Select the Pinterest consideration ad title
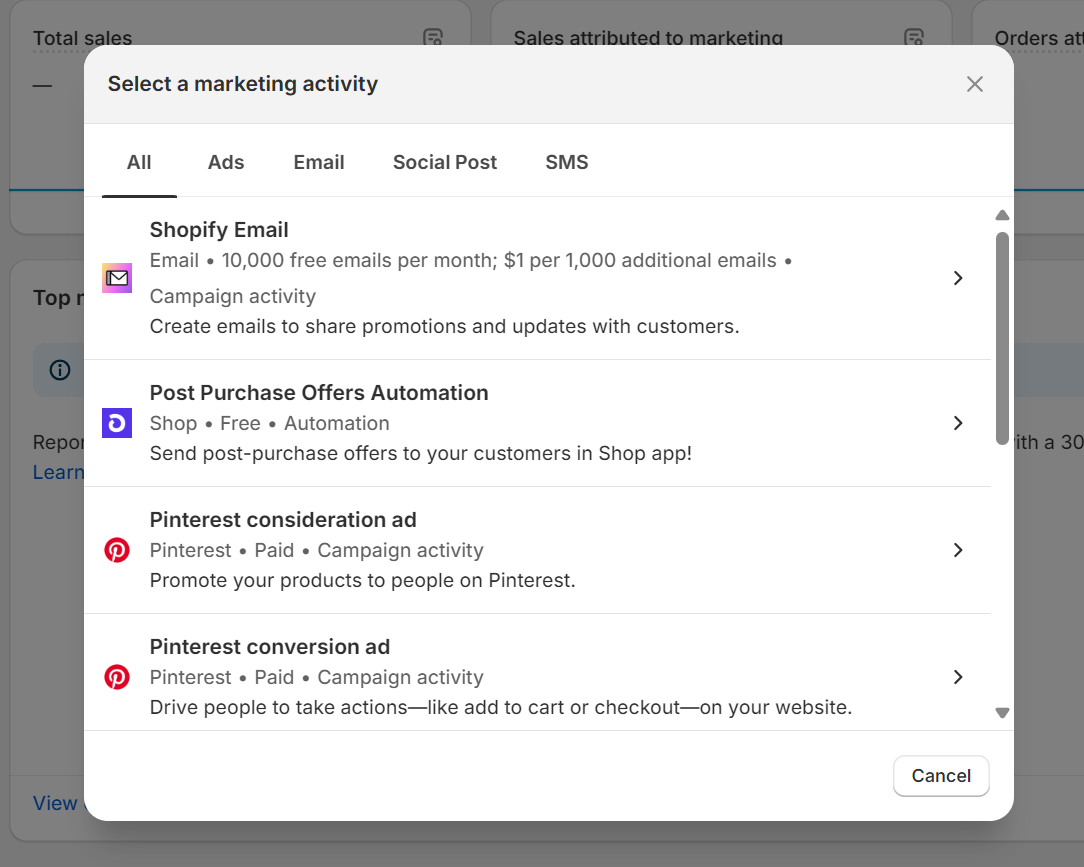The width and height of the screenshot is (1084, 867). point(283,520)
